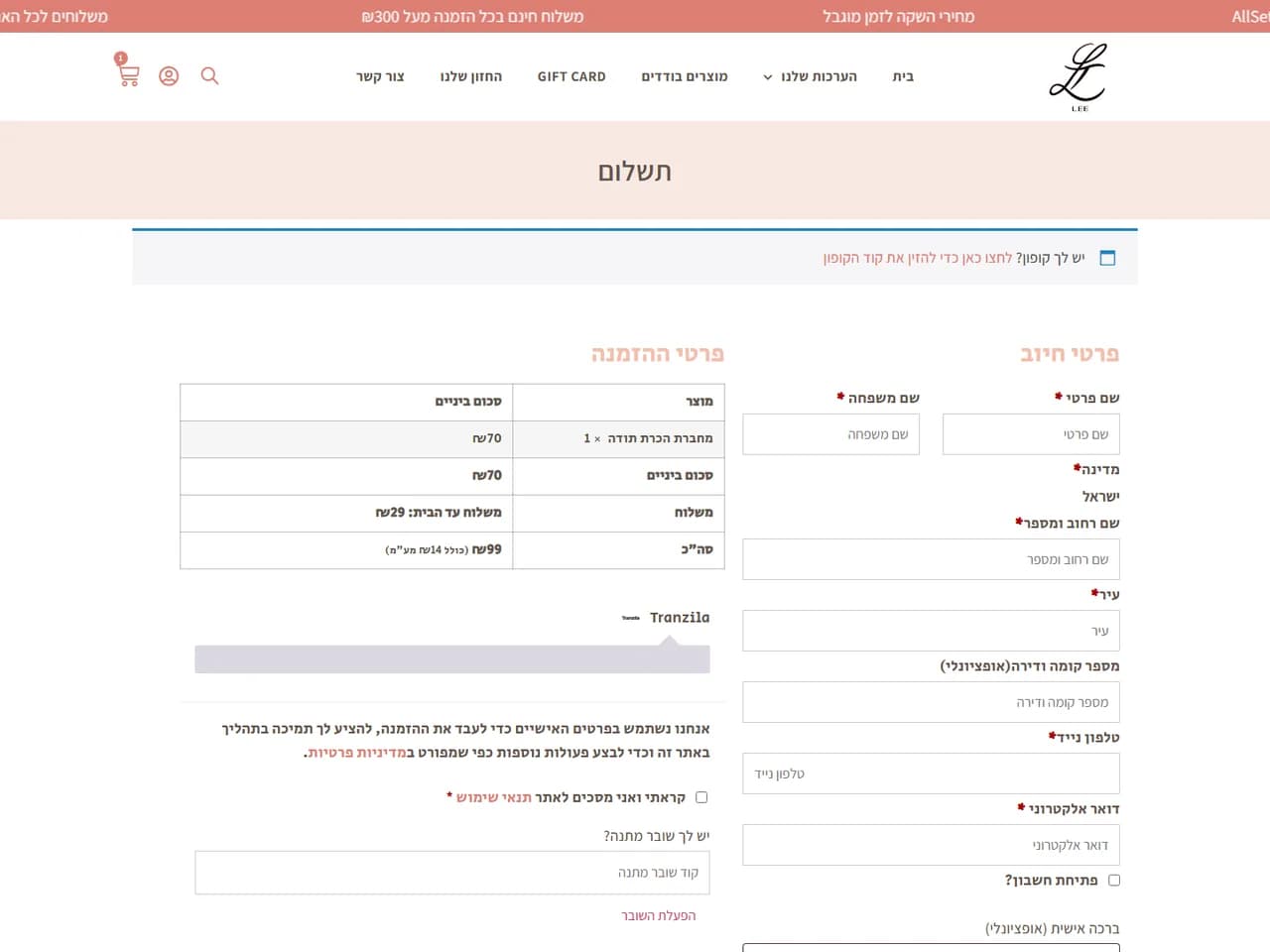Click the coupon calendar icon
1270x952 pixels.
point(1108,258)
